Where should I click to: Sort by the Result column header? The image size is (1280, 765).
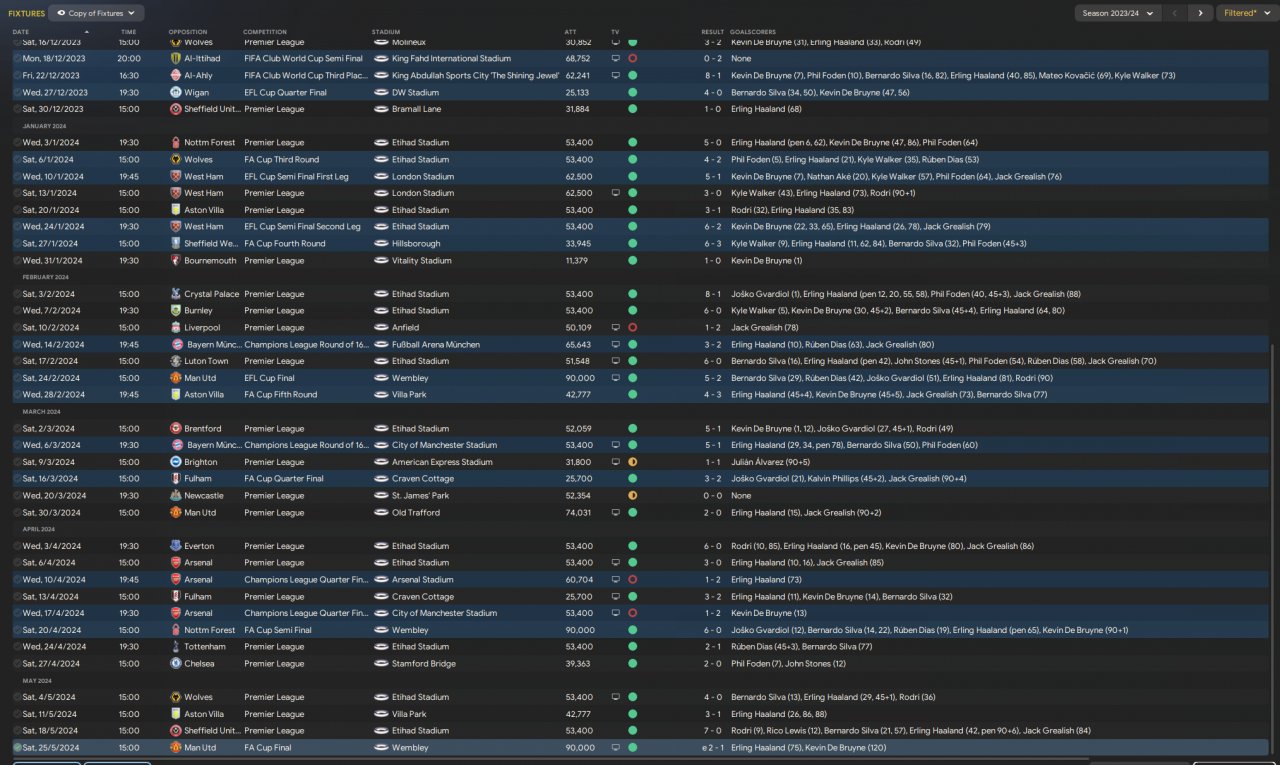[x=712, y=32]
